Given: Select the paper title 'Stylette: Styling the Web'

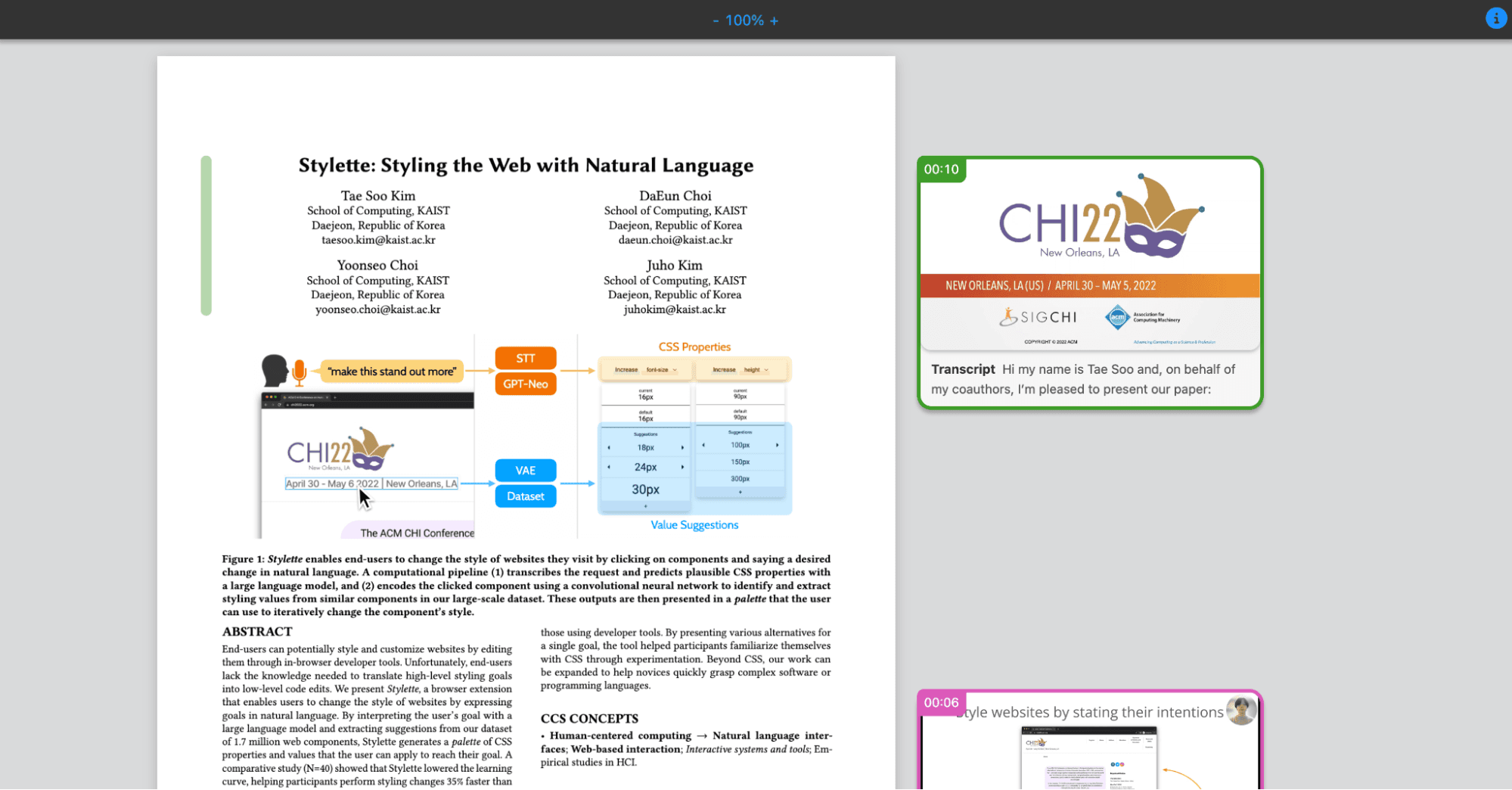Looking at the screenshot, I should [x=526, y=165].
